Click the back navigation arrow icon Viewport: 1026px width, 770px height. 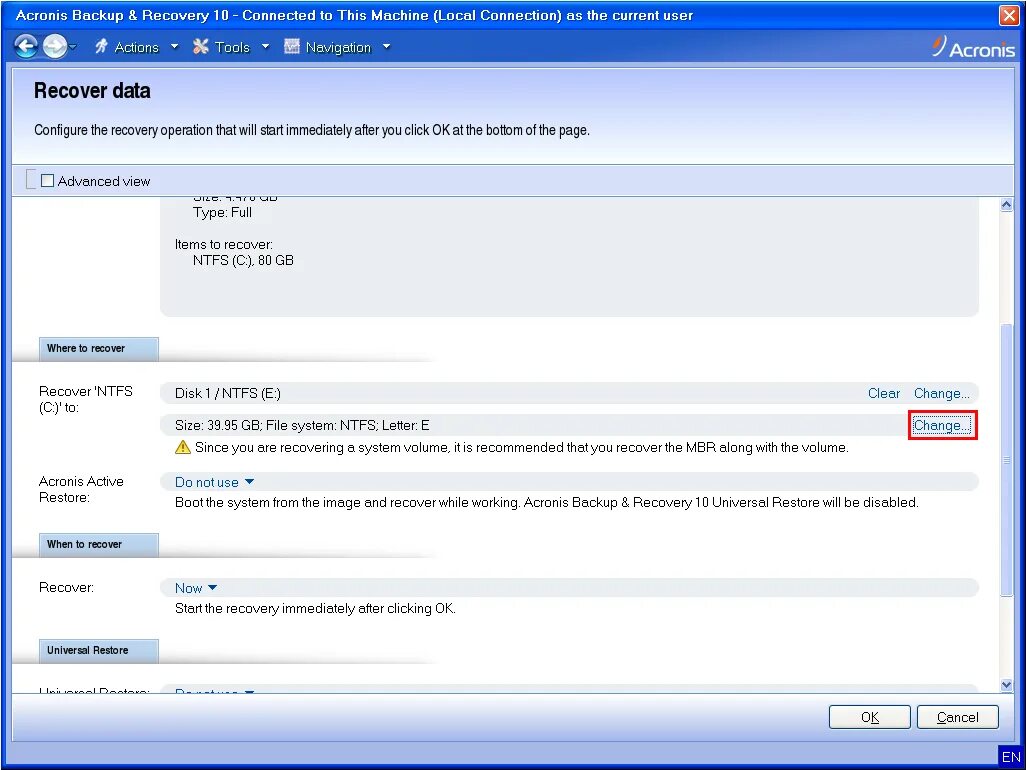click(x=26, y=45)
